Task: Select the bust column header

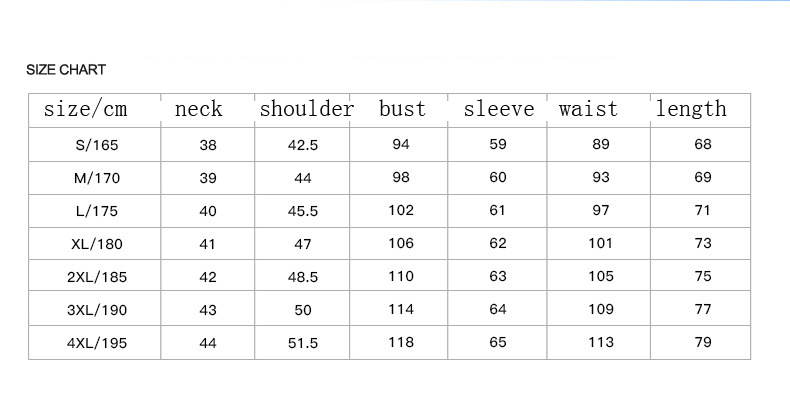Action: coord(402,109)
